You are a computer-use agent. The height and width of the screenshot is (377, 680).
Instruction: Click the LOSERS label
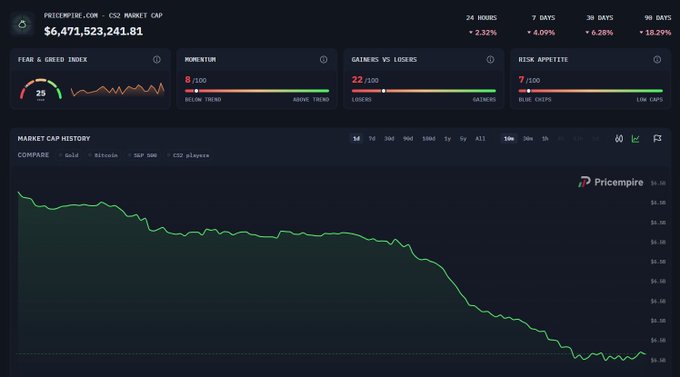(x=361, y=100)
